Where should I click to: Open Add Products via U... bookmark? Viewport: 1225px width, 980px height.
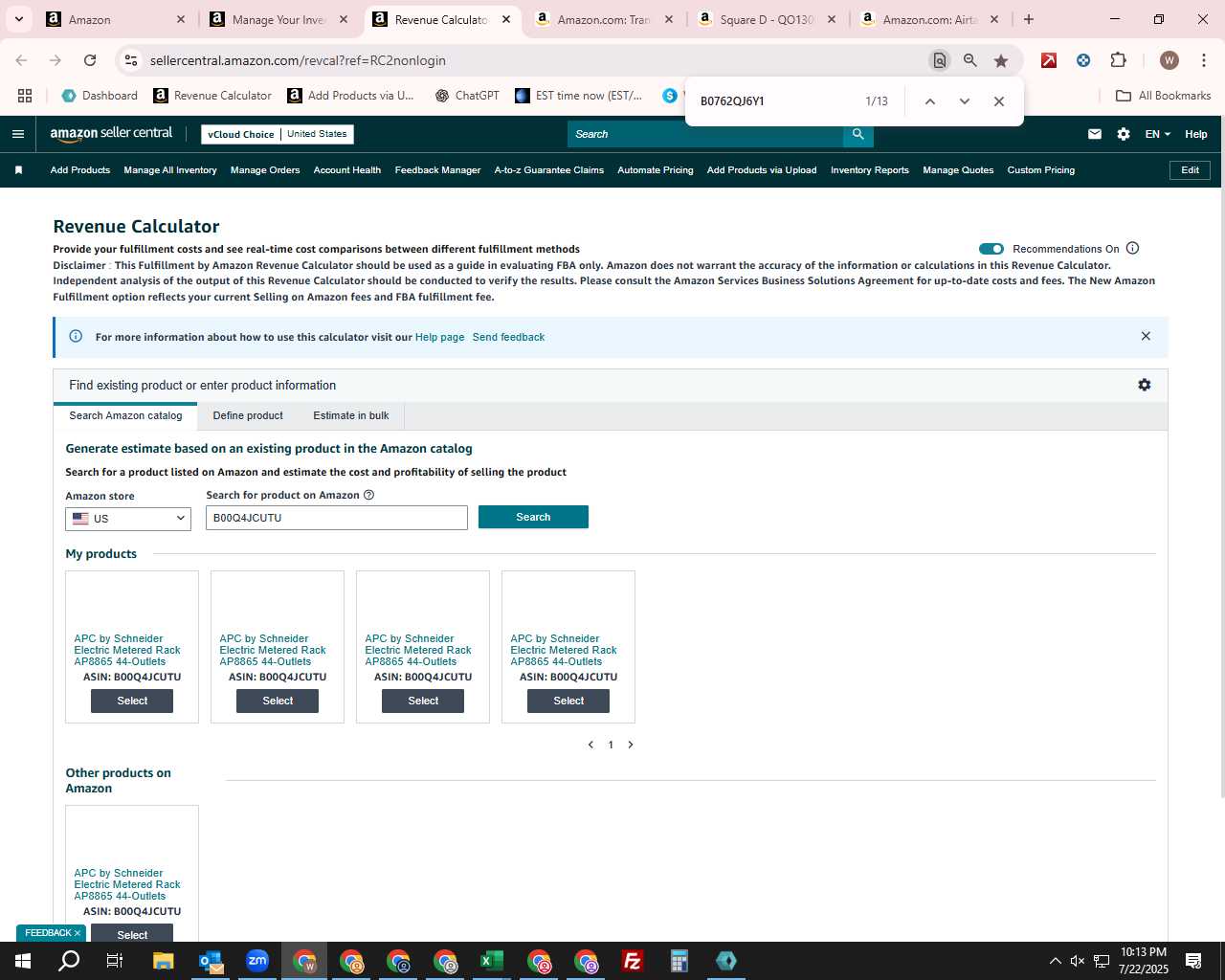(x=350, y=96)
